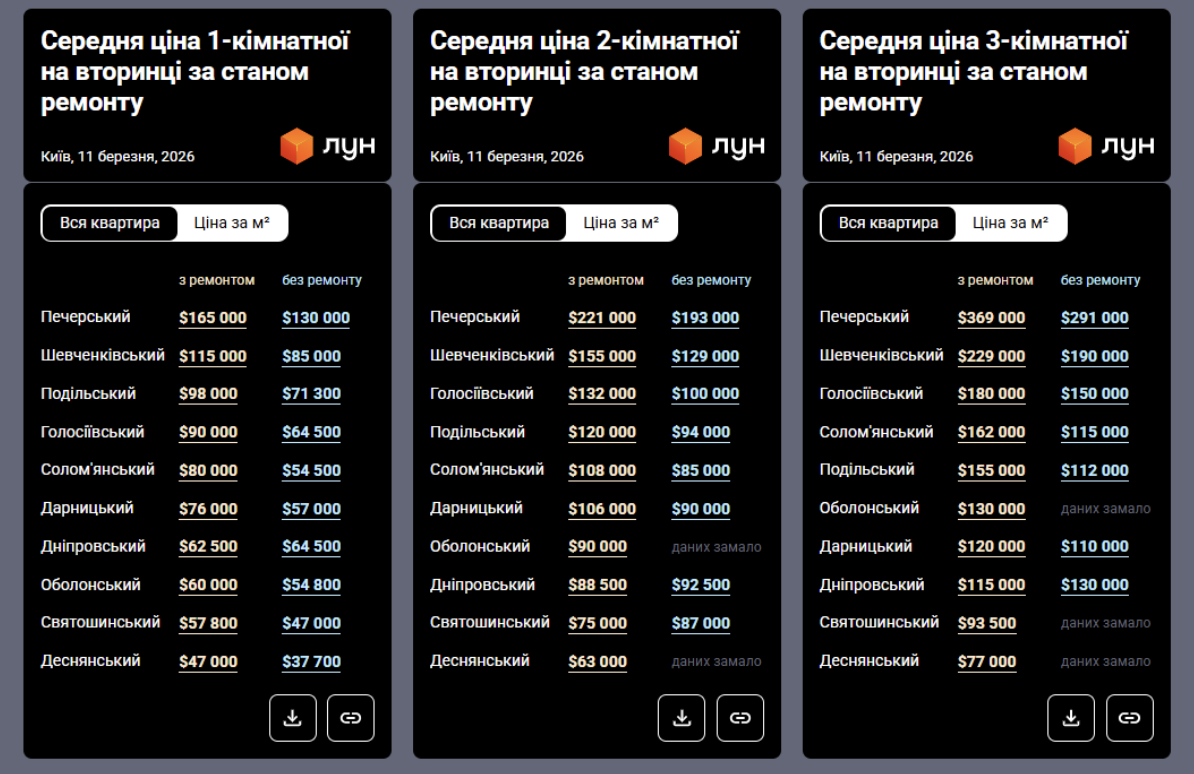Open $92 500 Дніпровський 2-room unrenovated price
This screenshot has height=774, width=1194.
701,585
